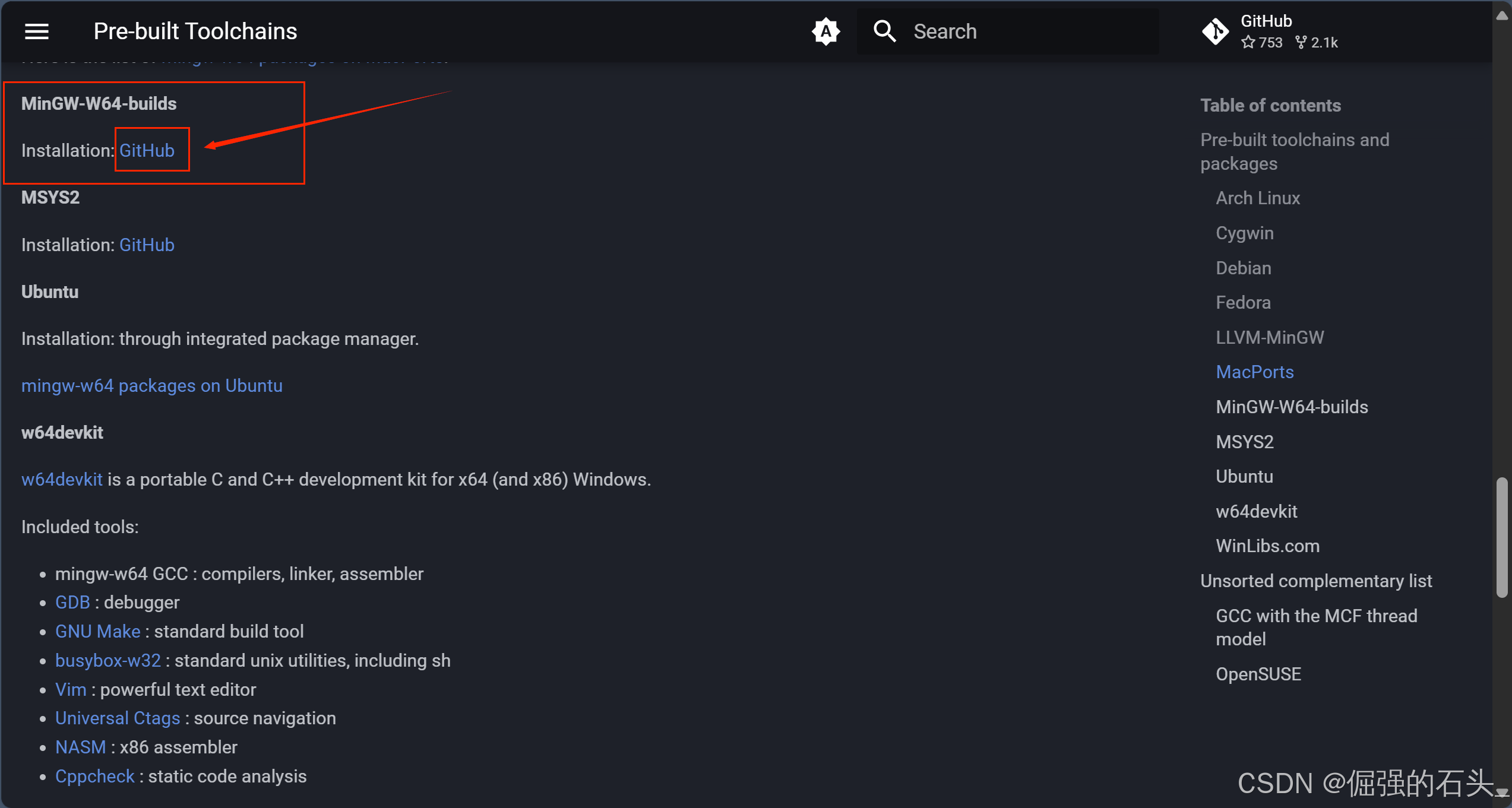Follow the w64devkit project link

[x=62, y=480]
